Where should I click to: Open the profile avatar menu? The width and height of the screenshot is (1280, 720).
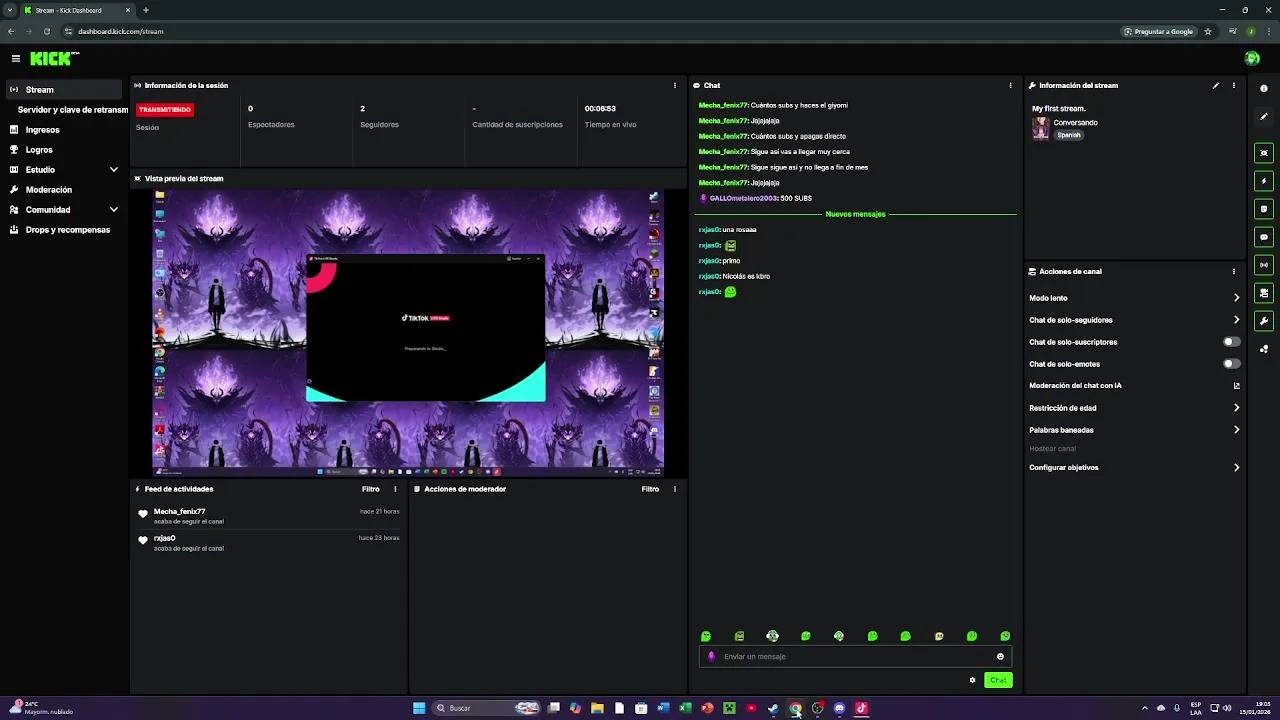coord(1252,59)
